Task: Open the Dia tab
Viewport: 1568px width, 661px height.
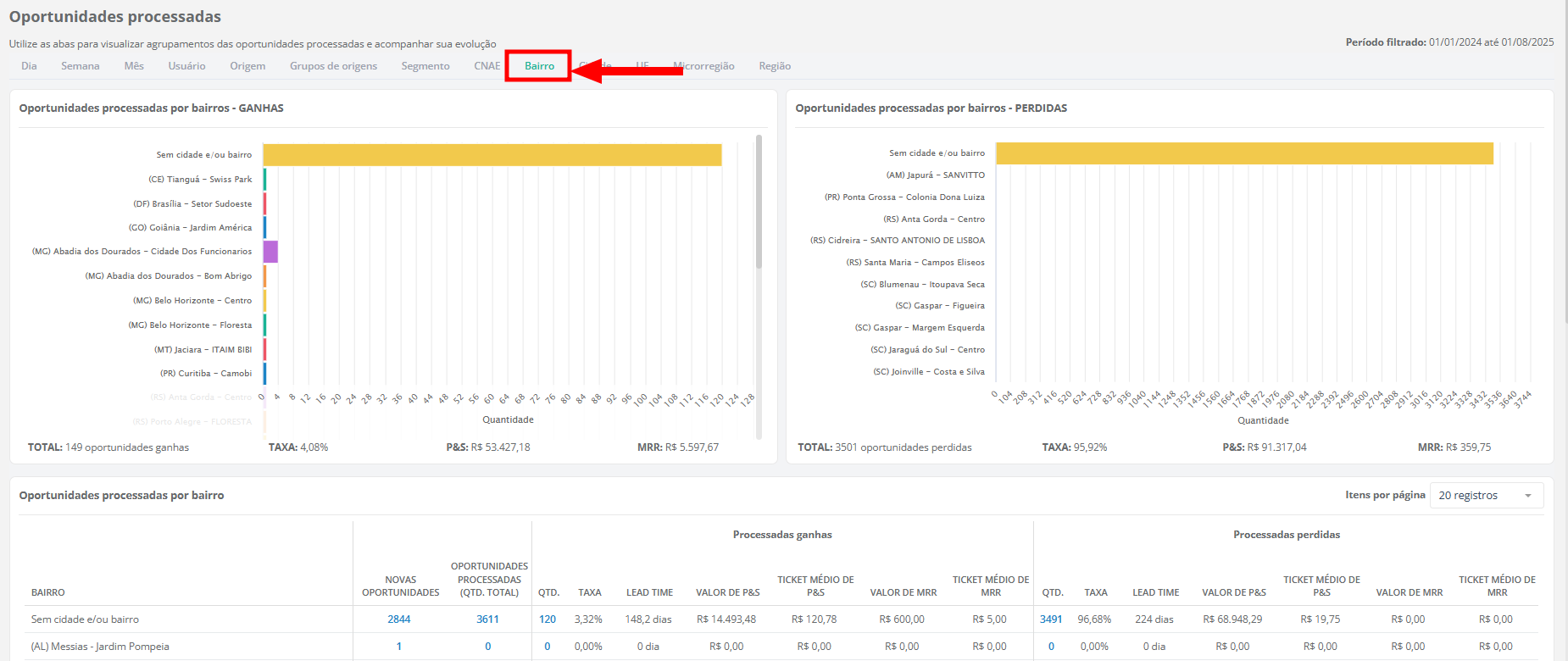Action: (29, 66)
